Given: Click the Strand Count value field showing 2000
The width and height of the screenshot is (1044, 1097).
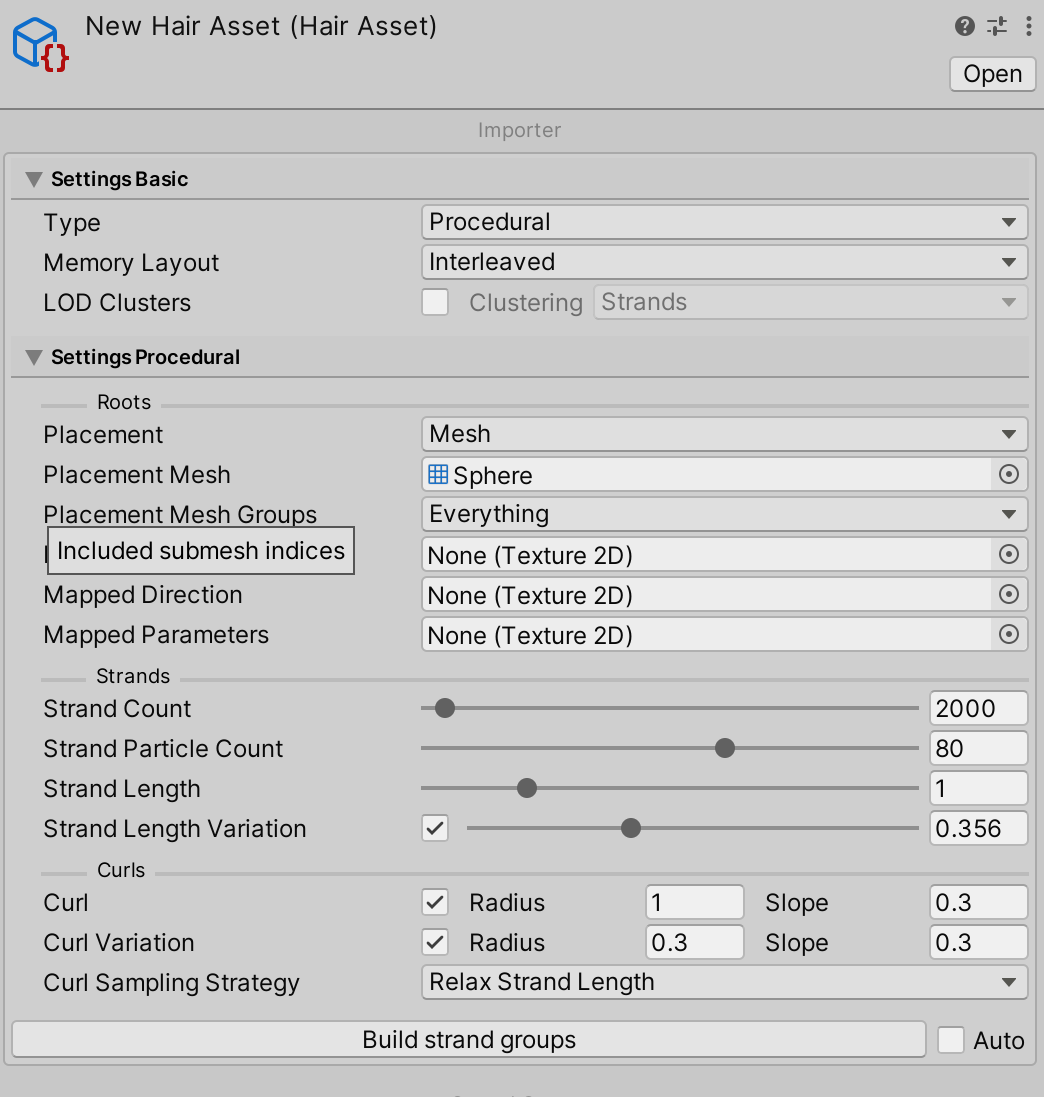Looking at the screenshot, I should (x=978, y=708).
